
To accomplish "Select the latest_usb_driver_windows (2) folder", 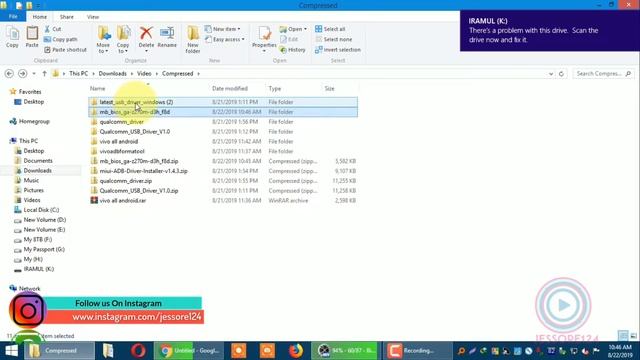I will click(x=223, y=102).
